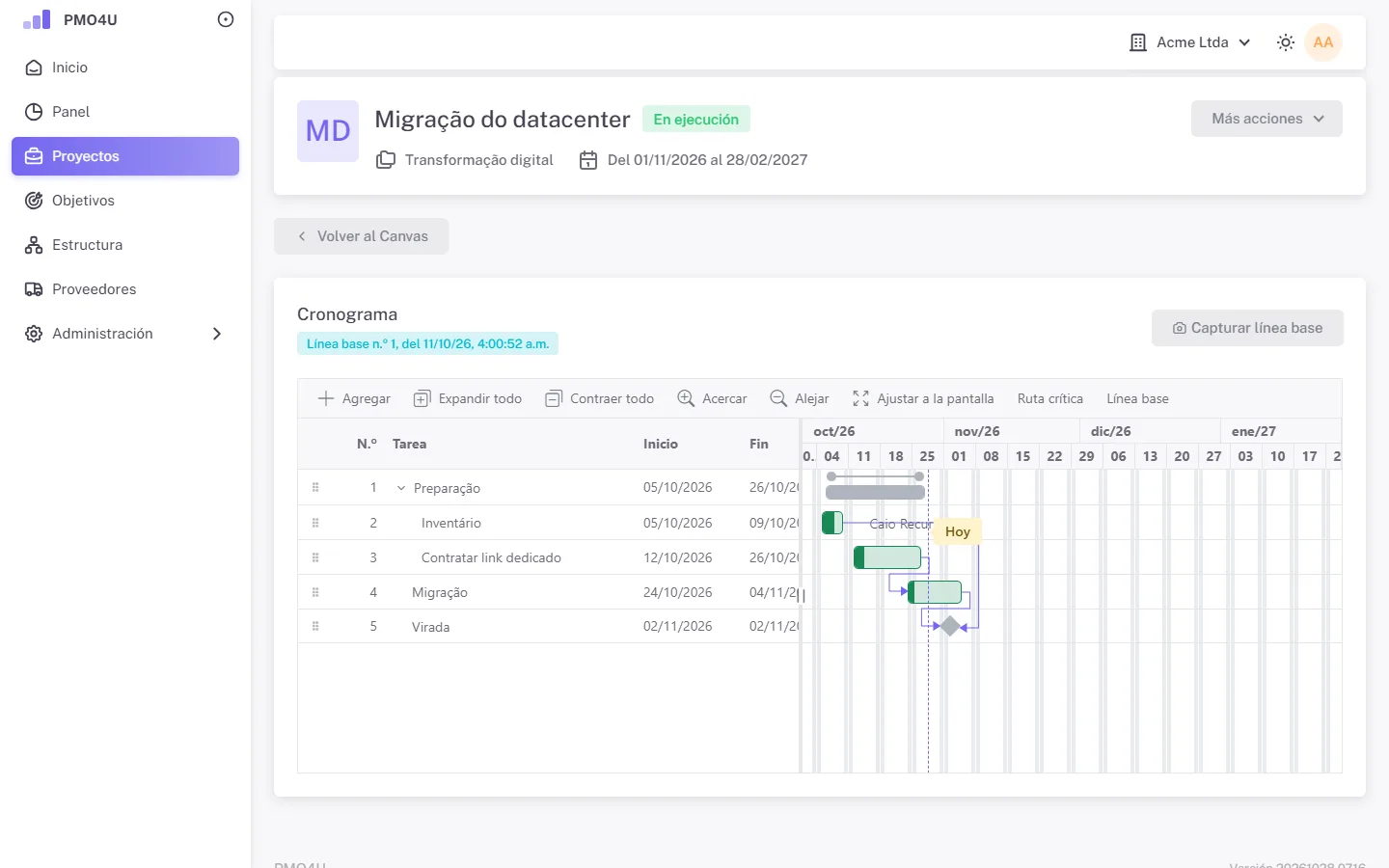Click the Agregar plus icon
The image size is (1389, 868).
(326, 398)
